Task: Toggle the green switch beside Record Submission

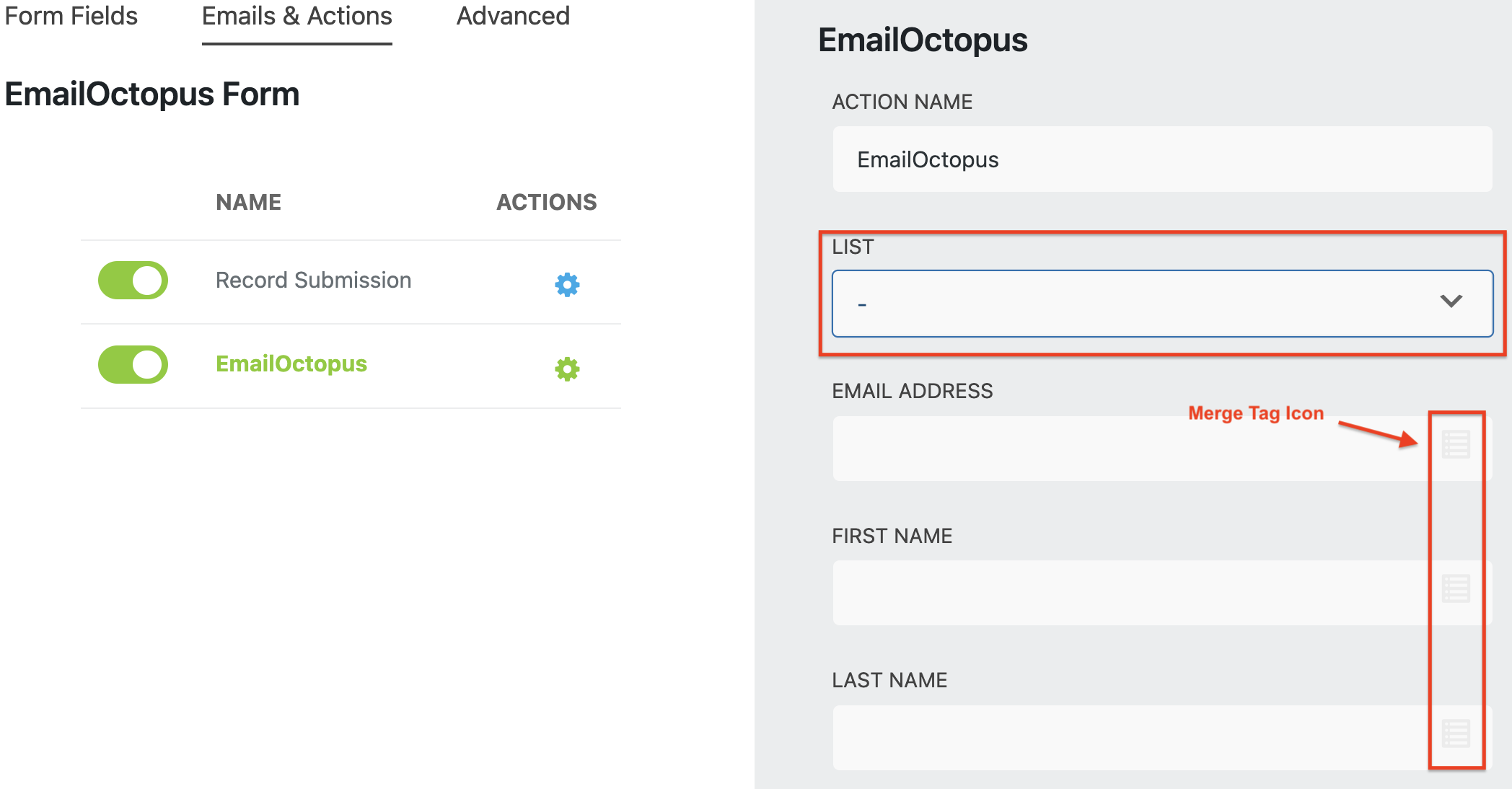Action: (133, 281)
